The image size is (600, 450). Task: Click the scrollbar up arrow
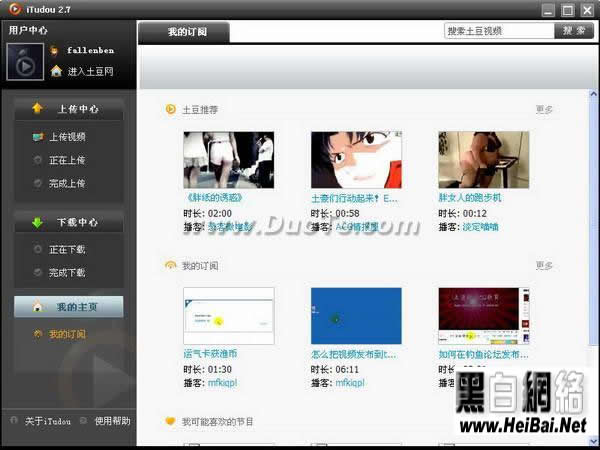coord(593,94)
